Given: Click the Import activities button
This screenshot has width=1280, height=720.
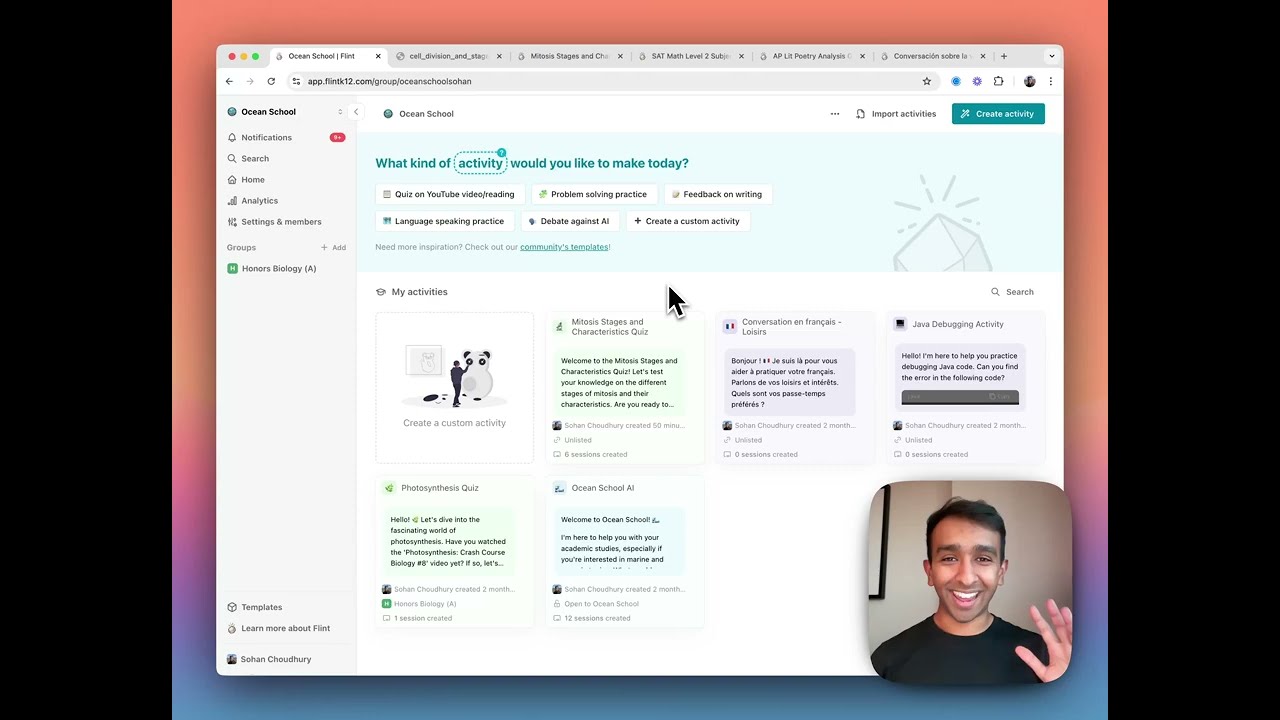Looking at the screenshot, I should click(896, 114).
